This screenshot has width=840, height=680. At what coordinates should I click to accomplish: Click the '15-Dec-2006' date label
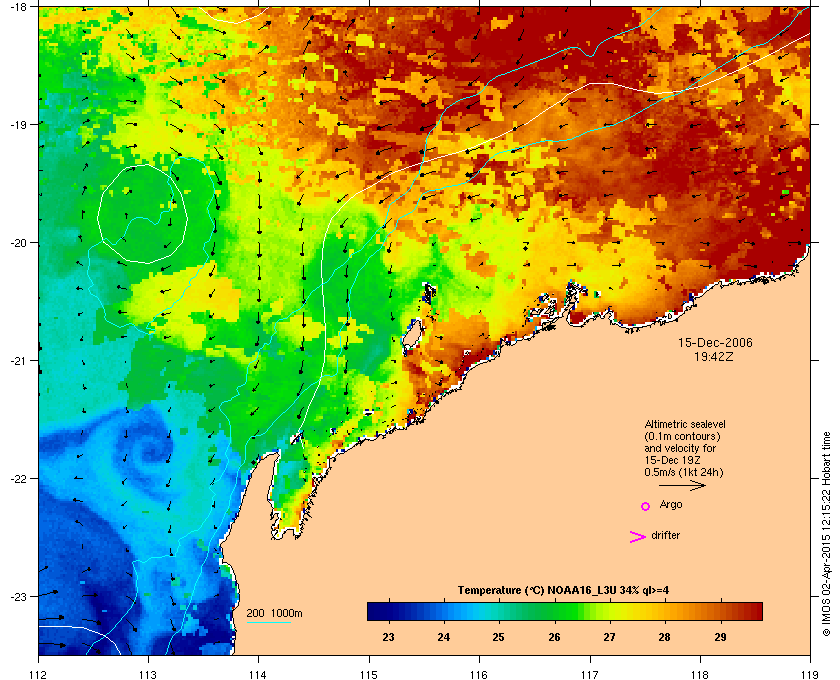tap(715, 343)
